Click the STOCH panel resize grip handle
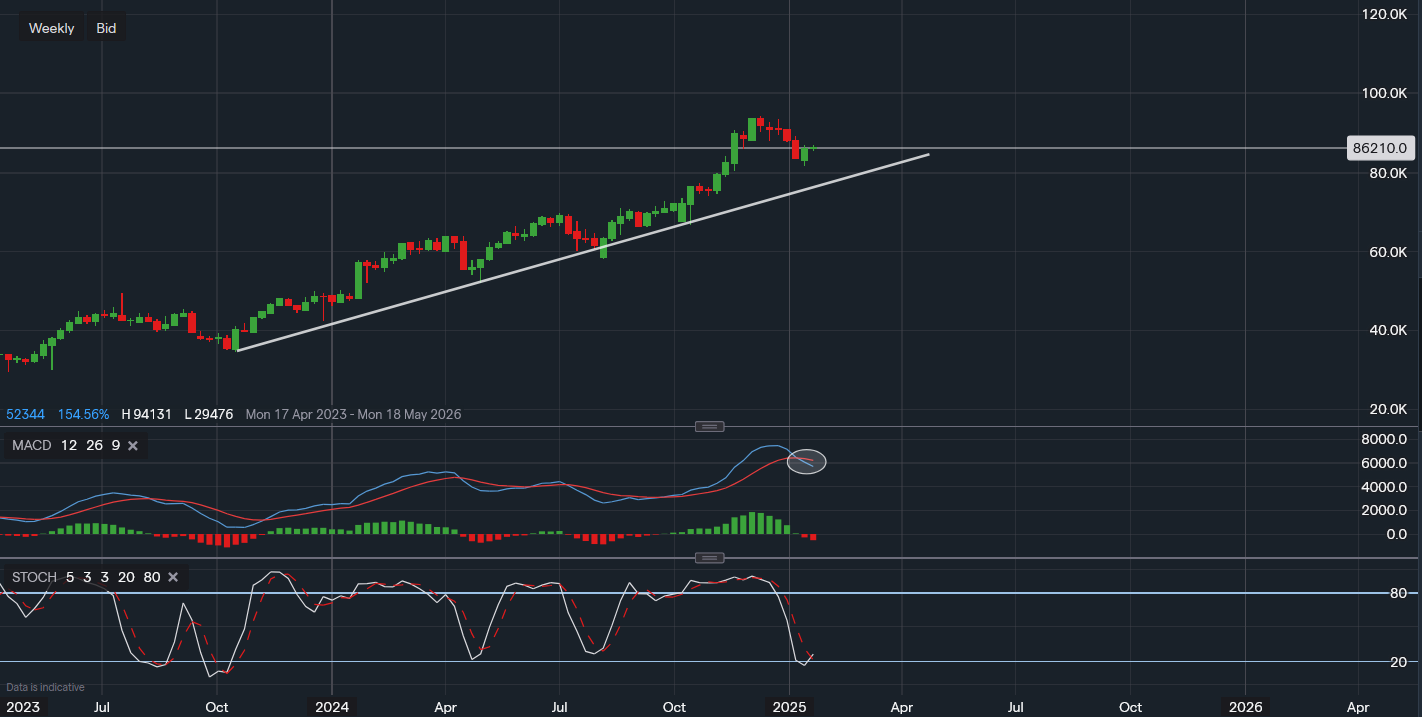Viewport: 1422px width, 717px height. [x=709, y=557]
